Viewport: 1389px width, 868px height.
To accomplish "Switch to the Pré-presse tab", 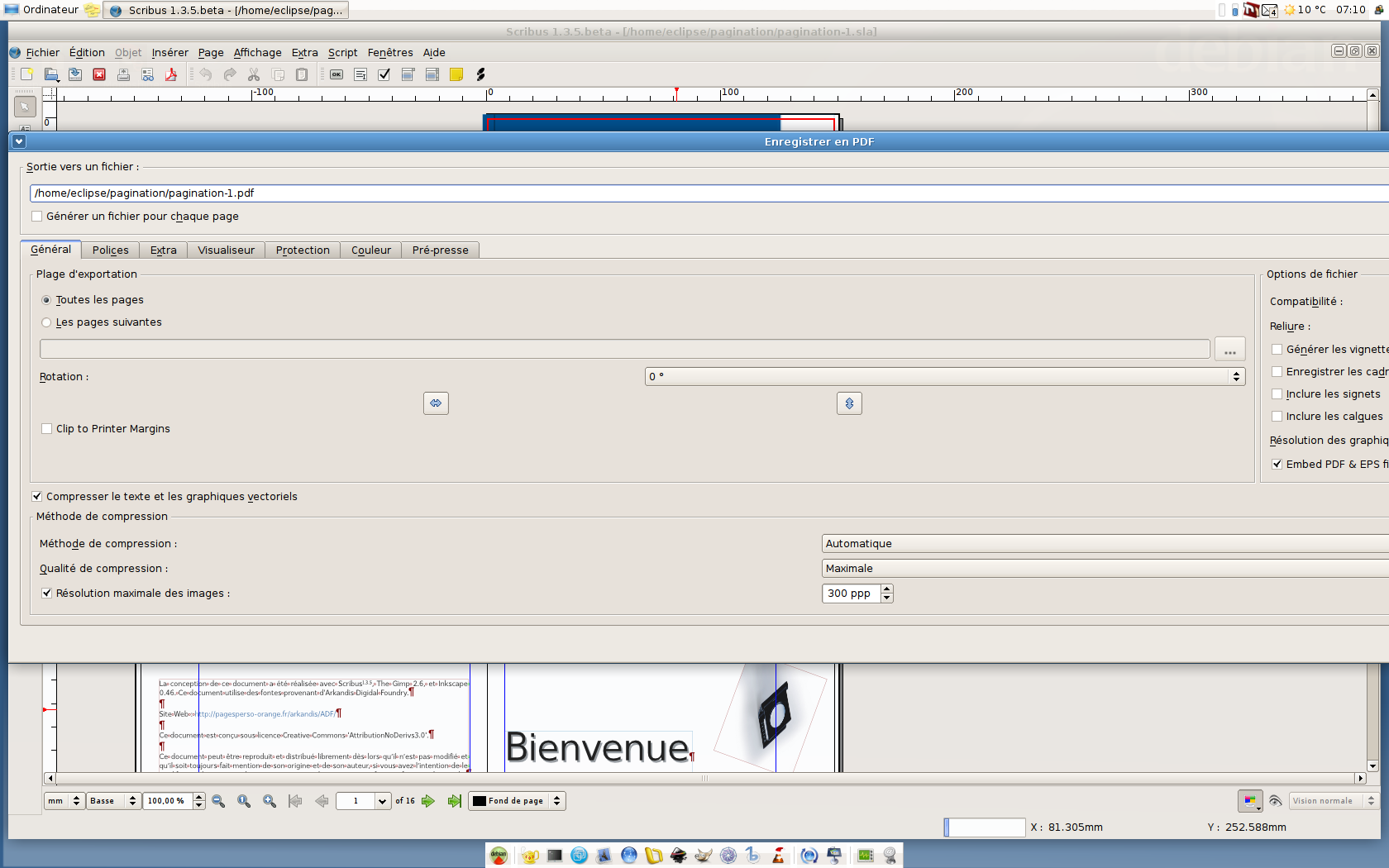I will coord(440,250).
